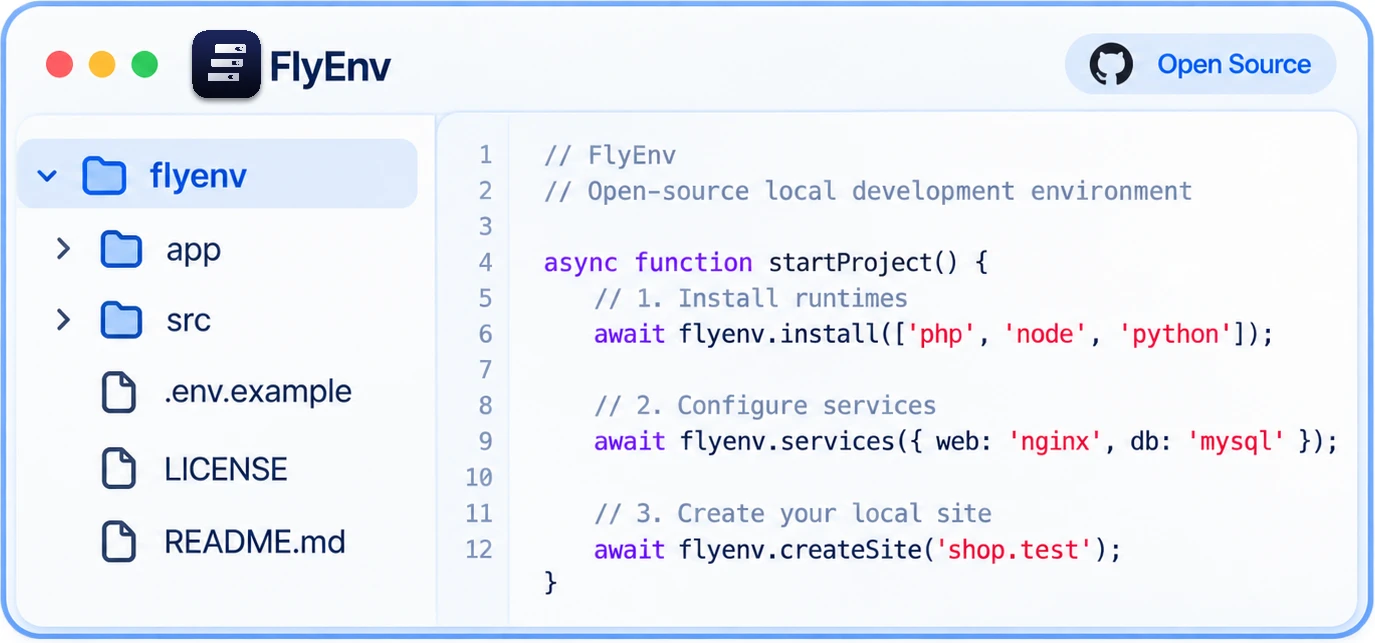Screen dimensions: 1375x643
Task: Click the FlyEnv title text
Action: (x=330, y=67)
